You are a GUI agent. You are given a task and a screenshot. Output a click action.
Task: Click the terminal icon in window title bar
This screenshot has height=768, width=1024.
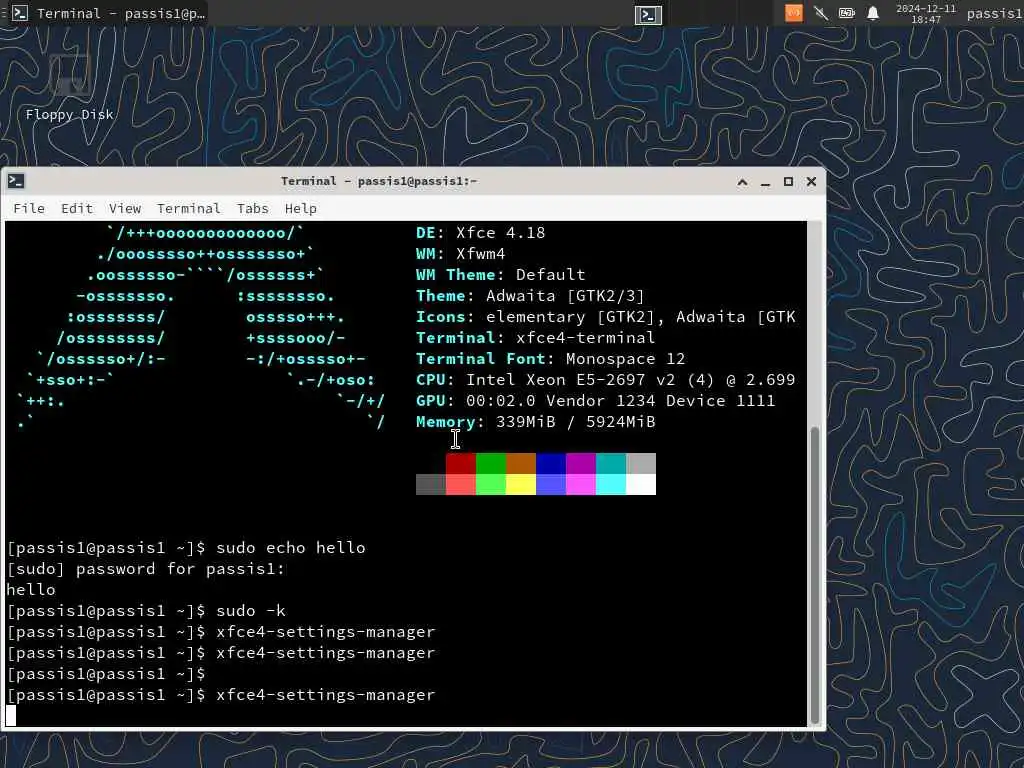coord(16,182)
